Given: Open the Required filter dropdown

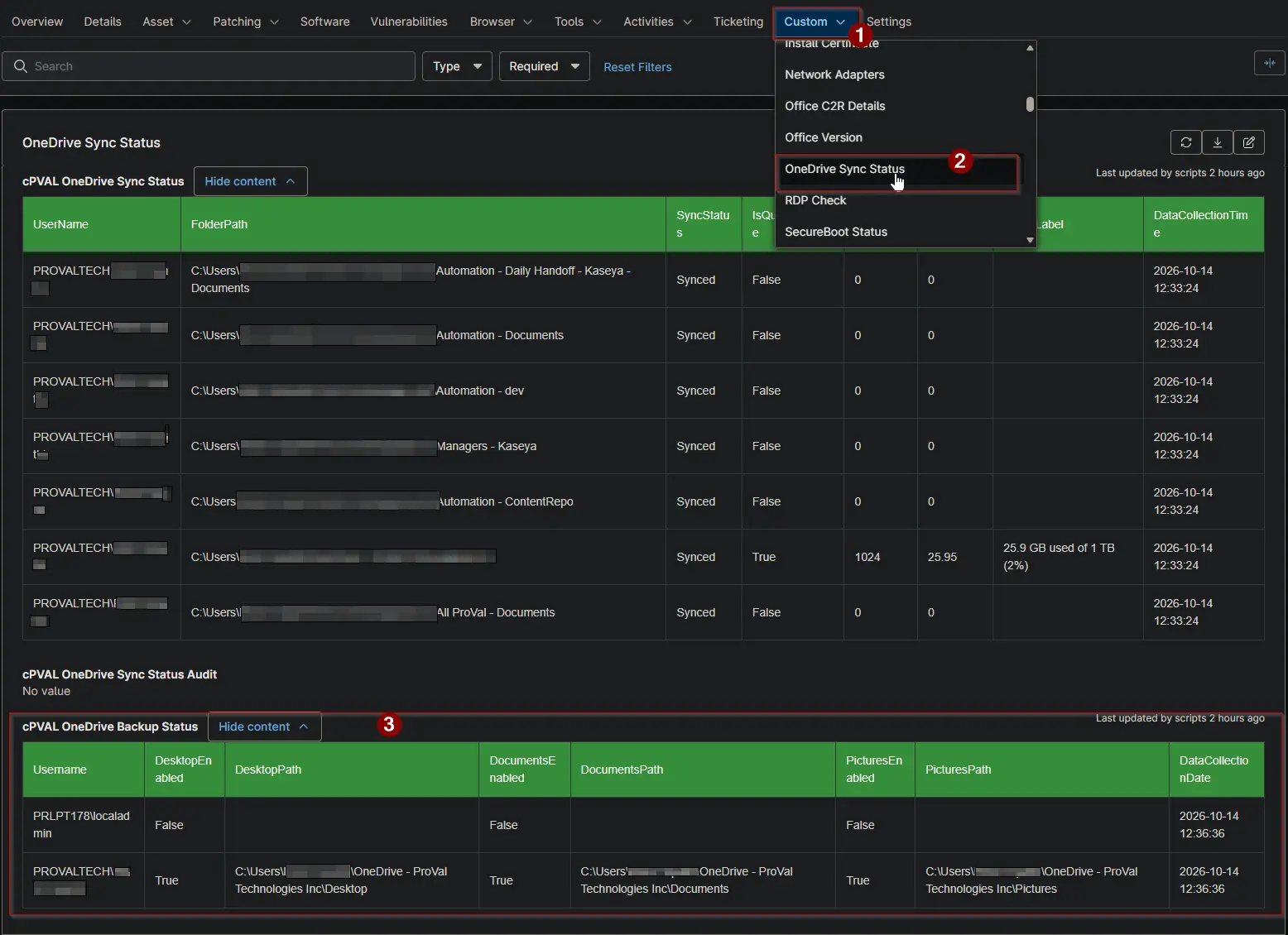Looking at the screenshot, I should pos(544,66).
